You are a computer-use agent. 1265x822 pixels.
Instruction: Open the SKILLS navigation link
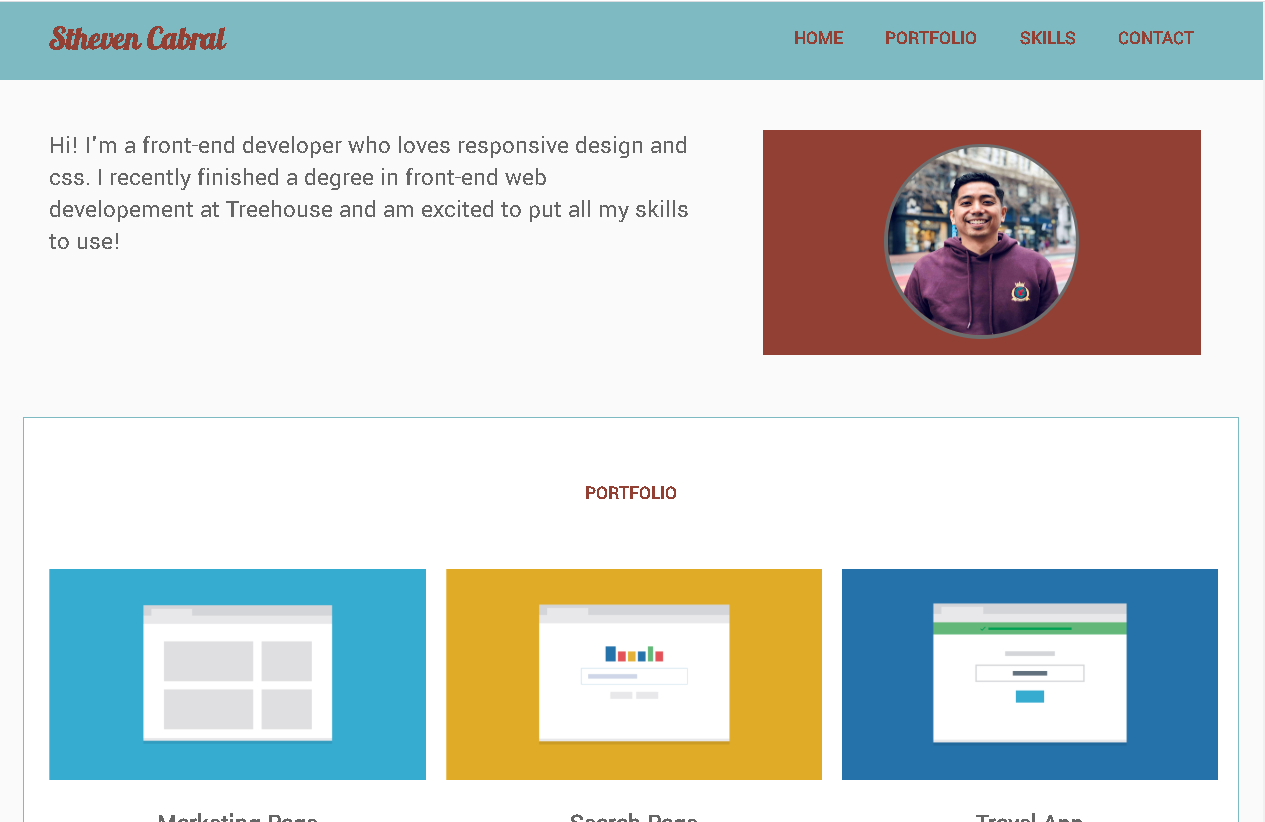(x=1048, y=38)
